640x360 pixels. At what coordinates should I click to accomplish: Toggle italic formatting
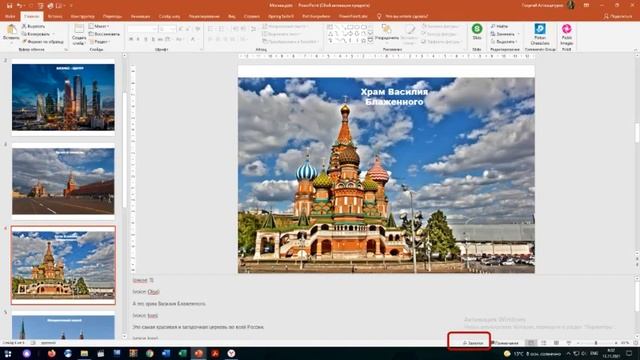(138, 39)
